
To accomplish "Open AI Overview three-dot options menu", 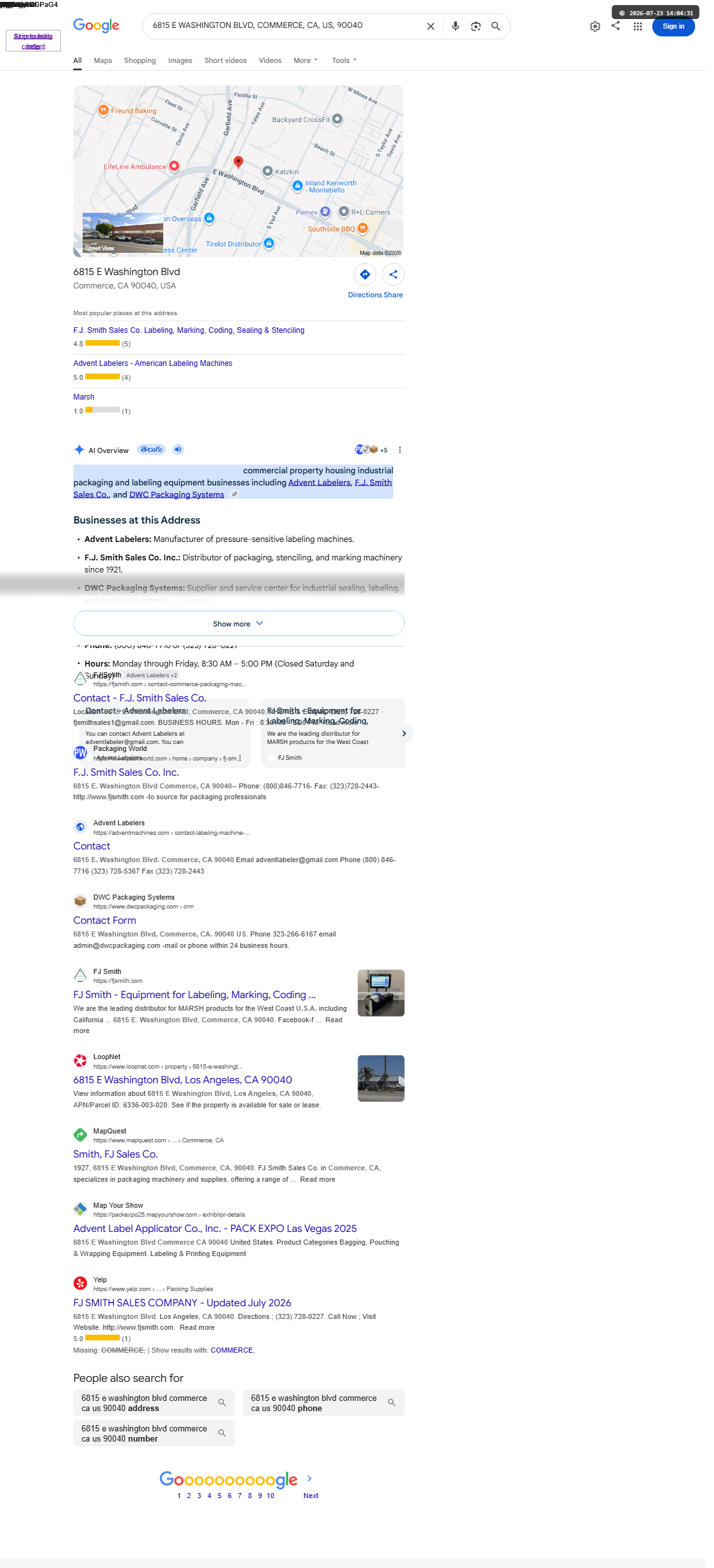I will pyautogui.click(x=400, y=450).
